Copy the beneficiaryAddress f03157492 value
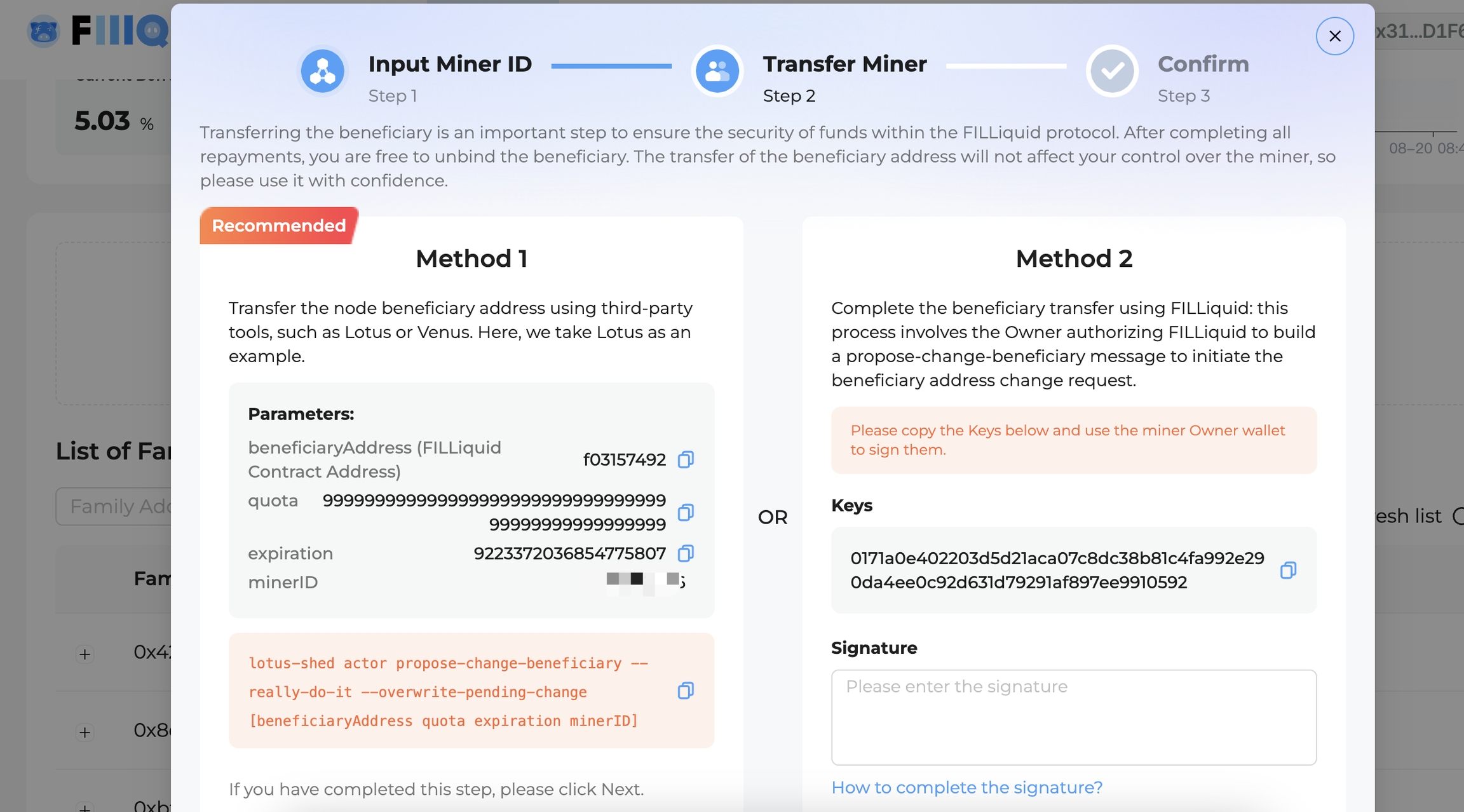 tap(686, 459)
